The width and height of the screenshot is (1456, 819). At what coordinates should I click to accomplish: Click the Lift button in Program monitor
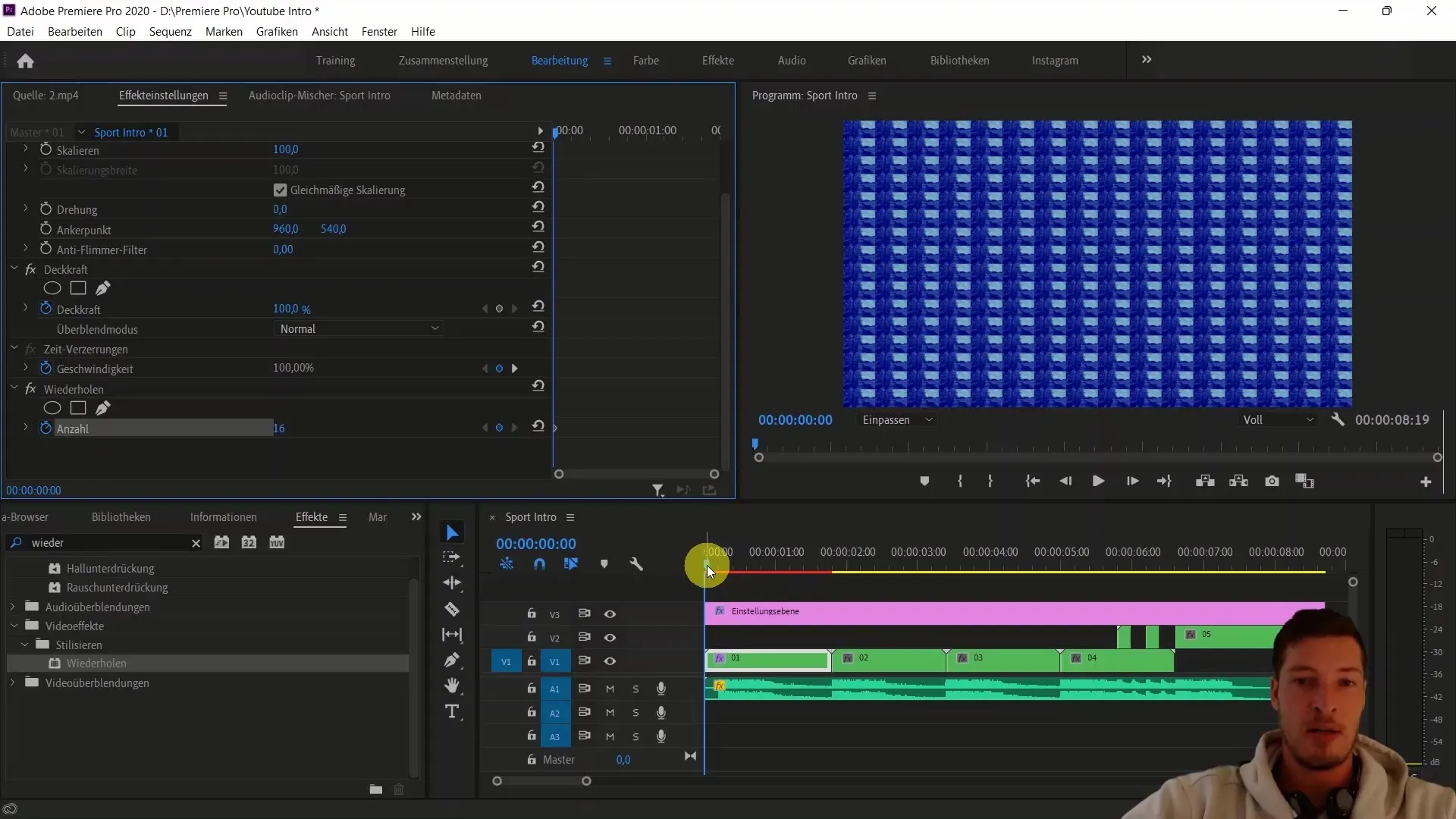click(1205, 482)
